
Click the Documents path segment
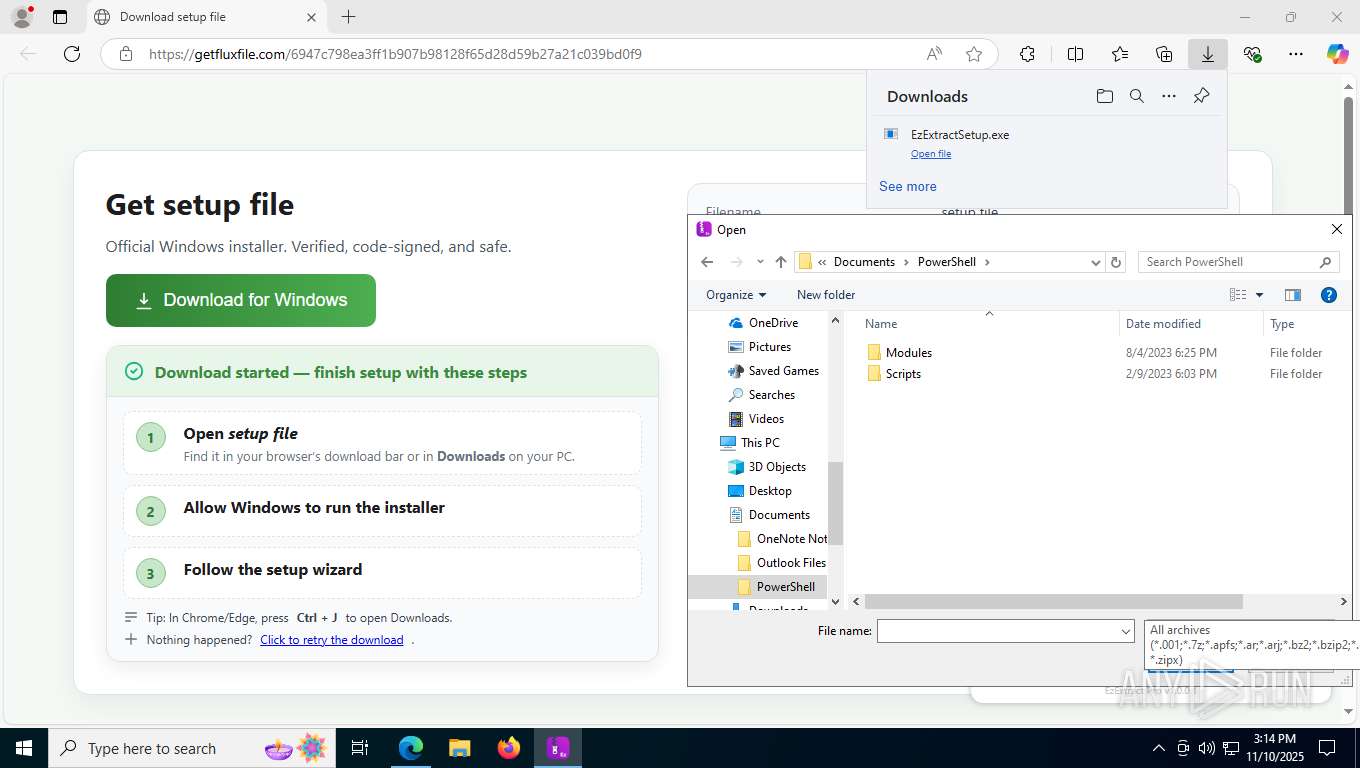point(864,262)
